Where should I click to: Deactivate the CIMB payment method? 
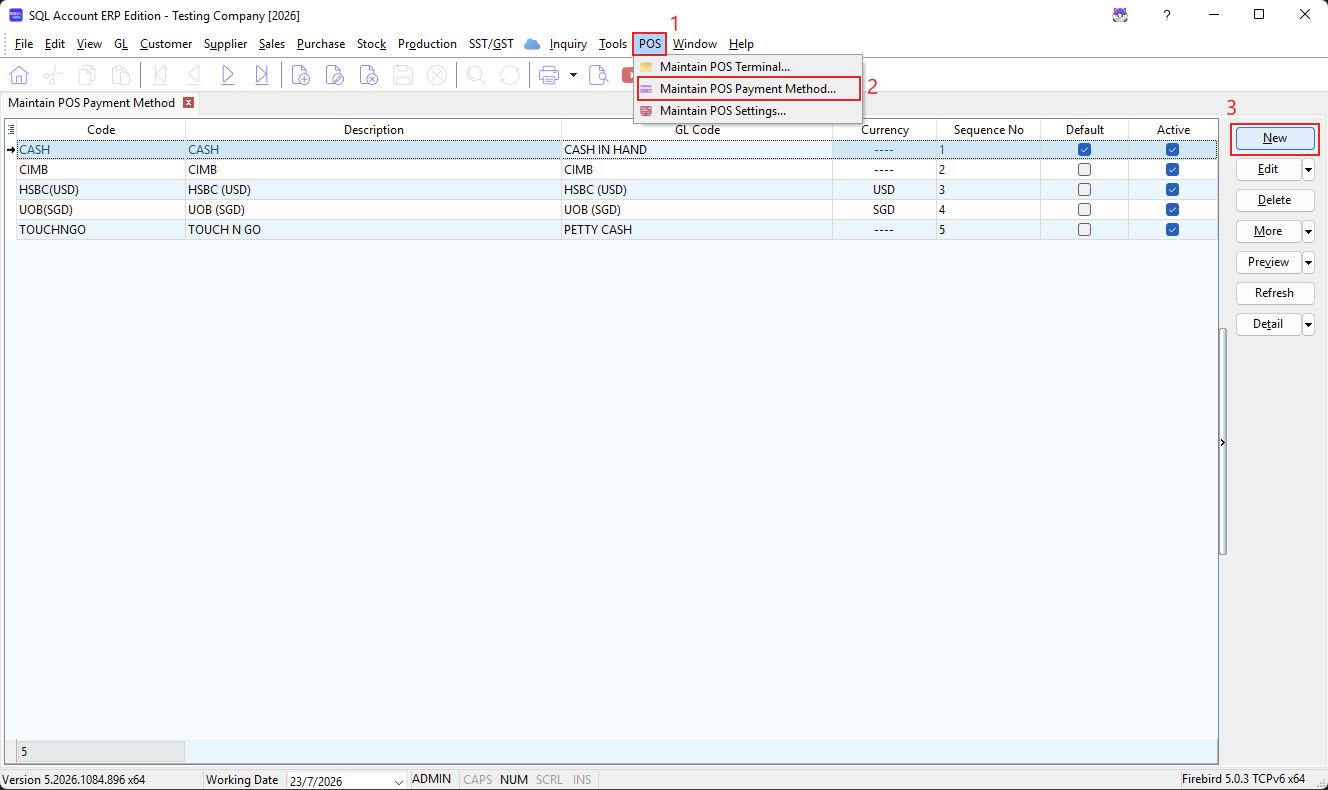click(1172, 170)
